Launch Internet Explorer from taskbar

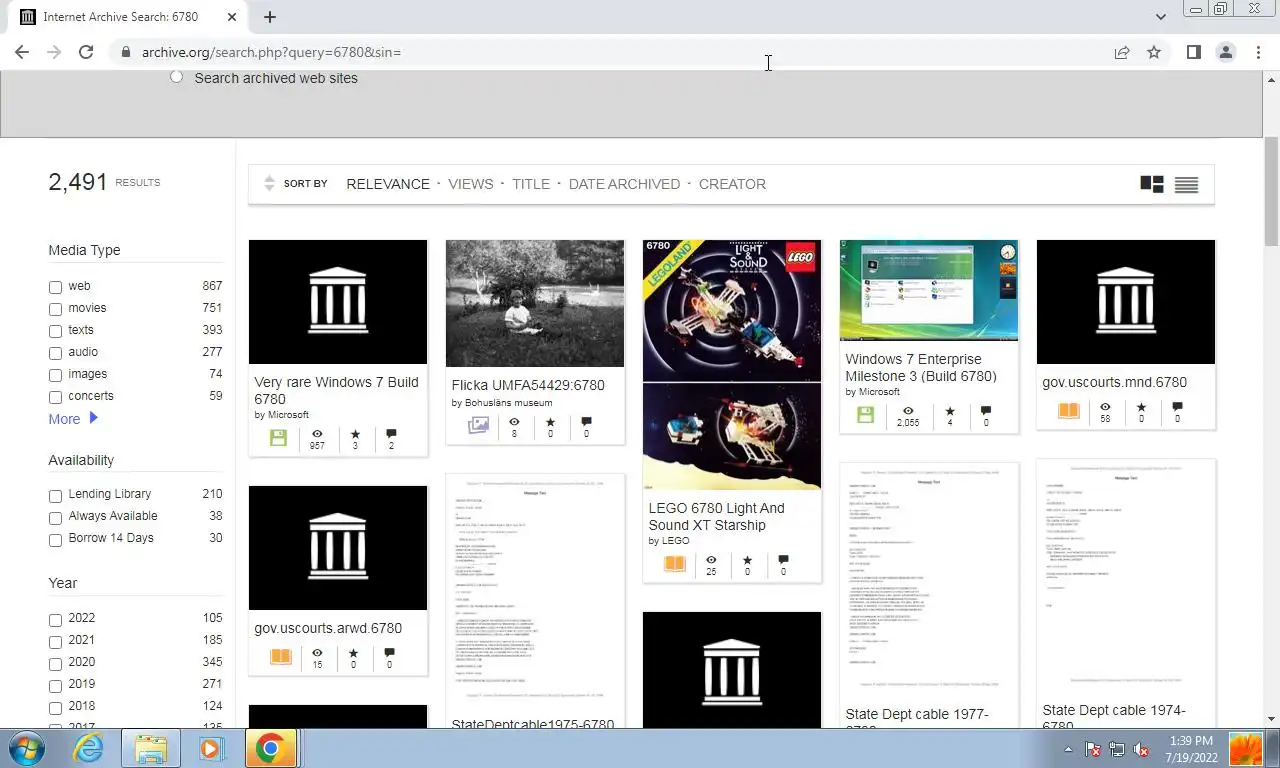[88, 748]
